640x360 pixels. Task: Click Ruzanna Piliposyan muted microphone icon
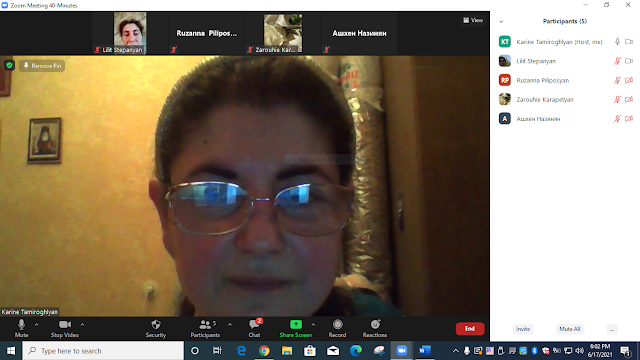[x=617, y=80]
